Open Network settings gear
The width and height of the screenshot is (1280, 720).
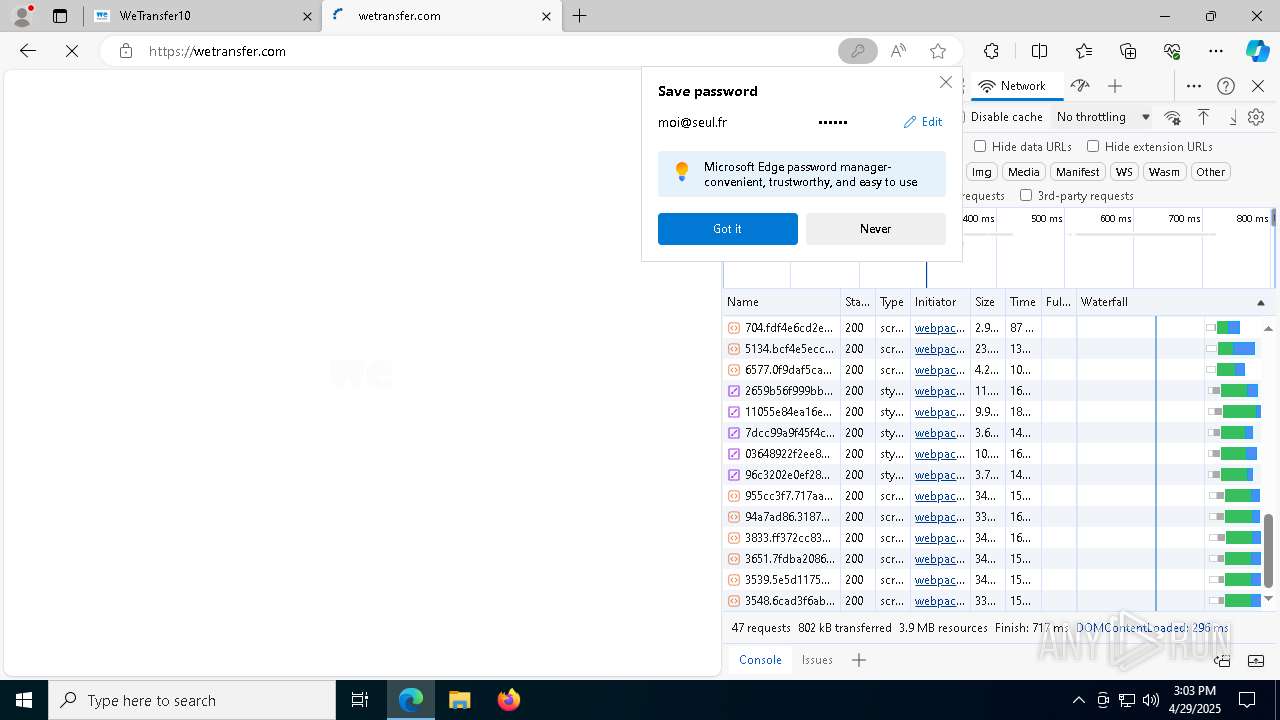1256,117
